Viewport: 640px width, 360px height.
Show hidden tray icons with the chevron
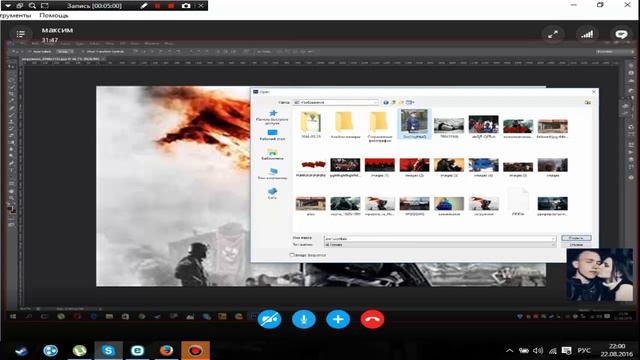point(509,351)
